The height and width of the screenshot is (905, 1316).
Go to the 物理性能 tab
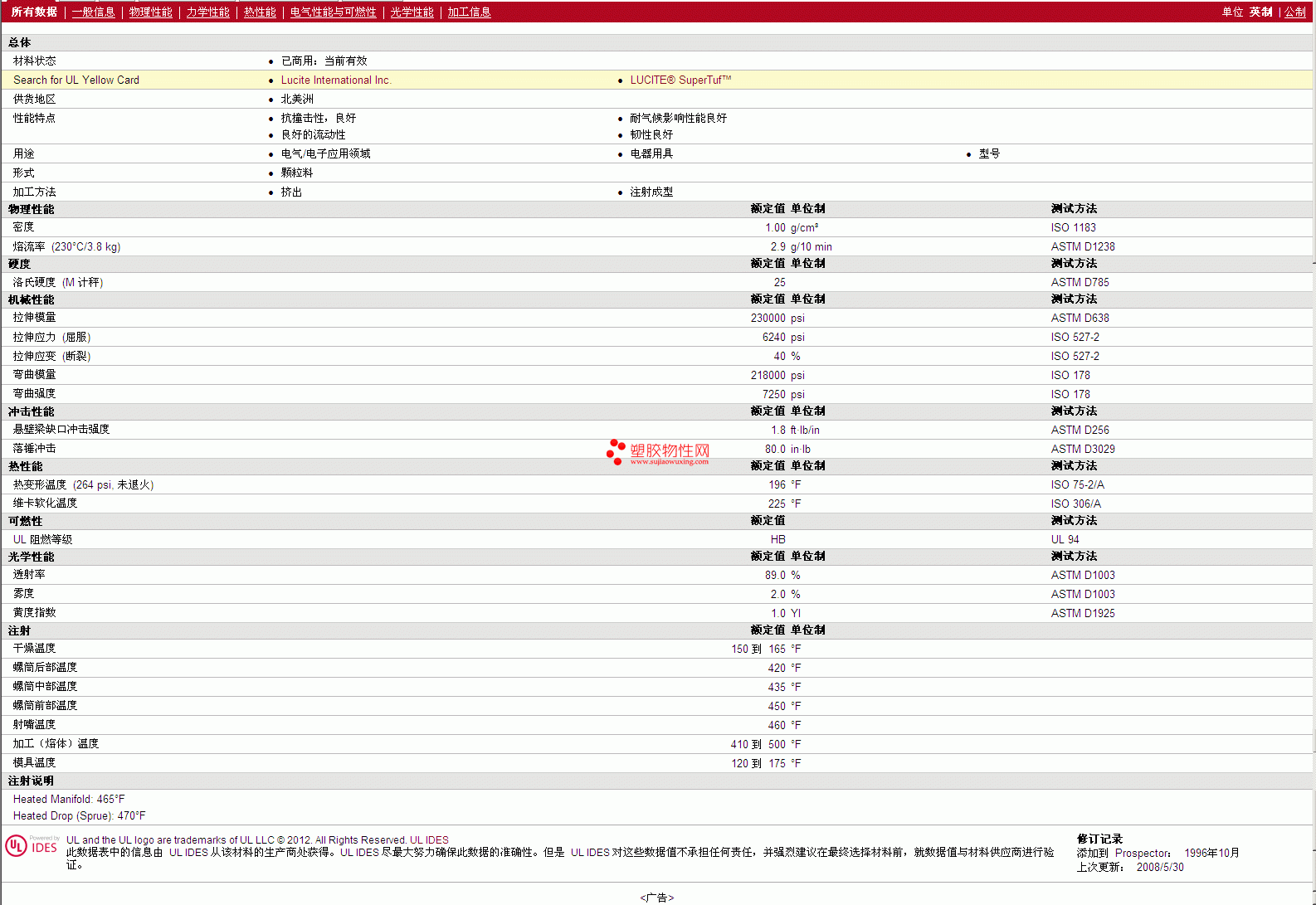tap(151, 12)
